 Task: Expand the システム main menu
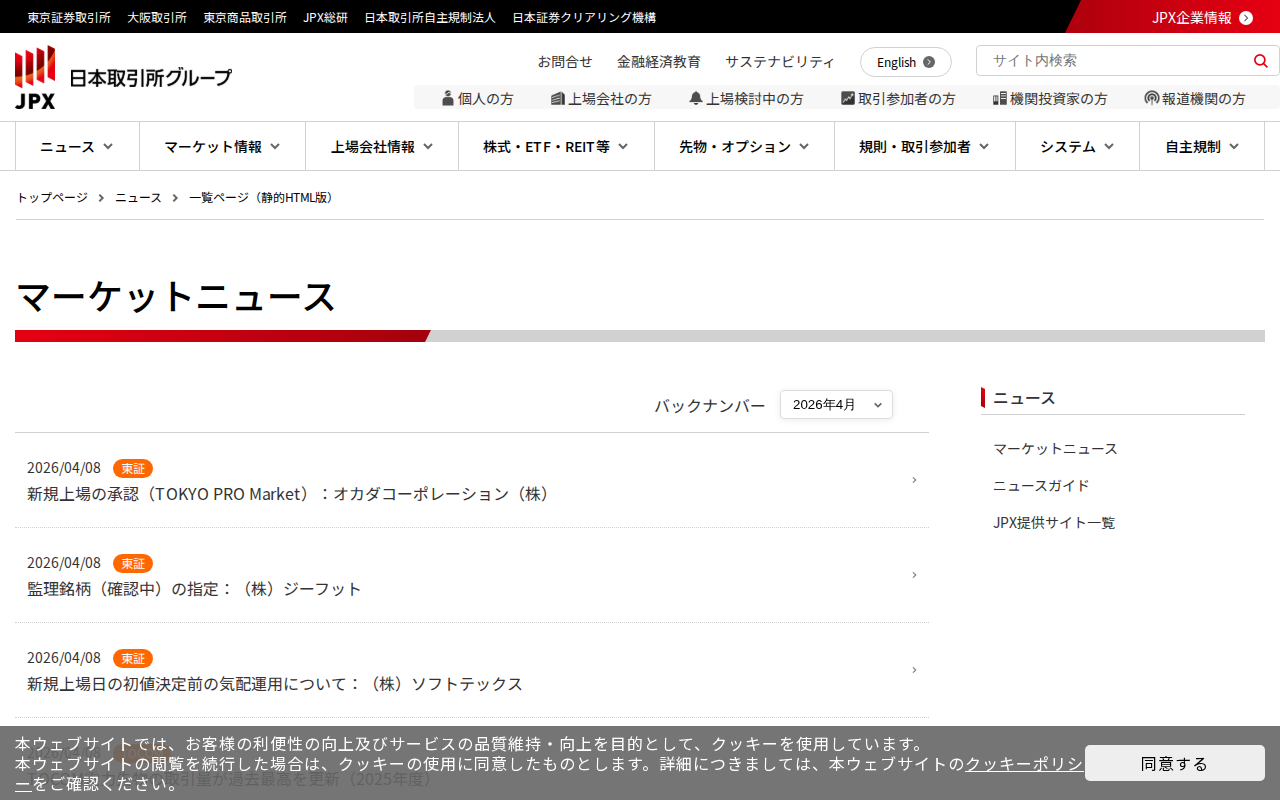tap(1077, 146)
